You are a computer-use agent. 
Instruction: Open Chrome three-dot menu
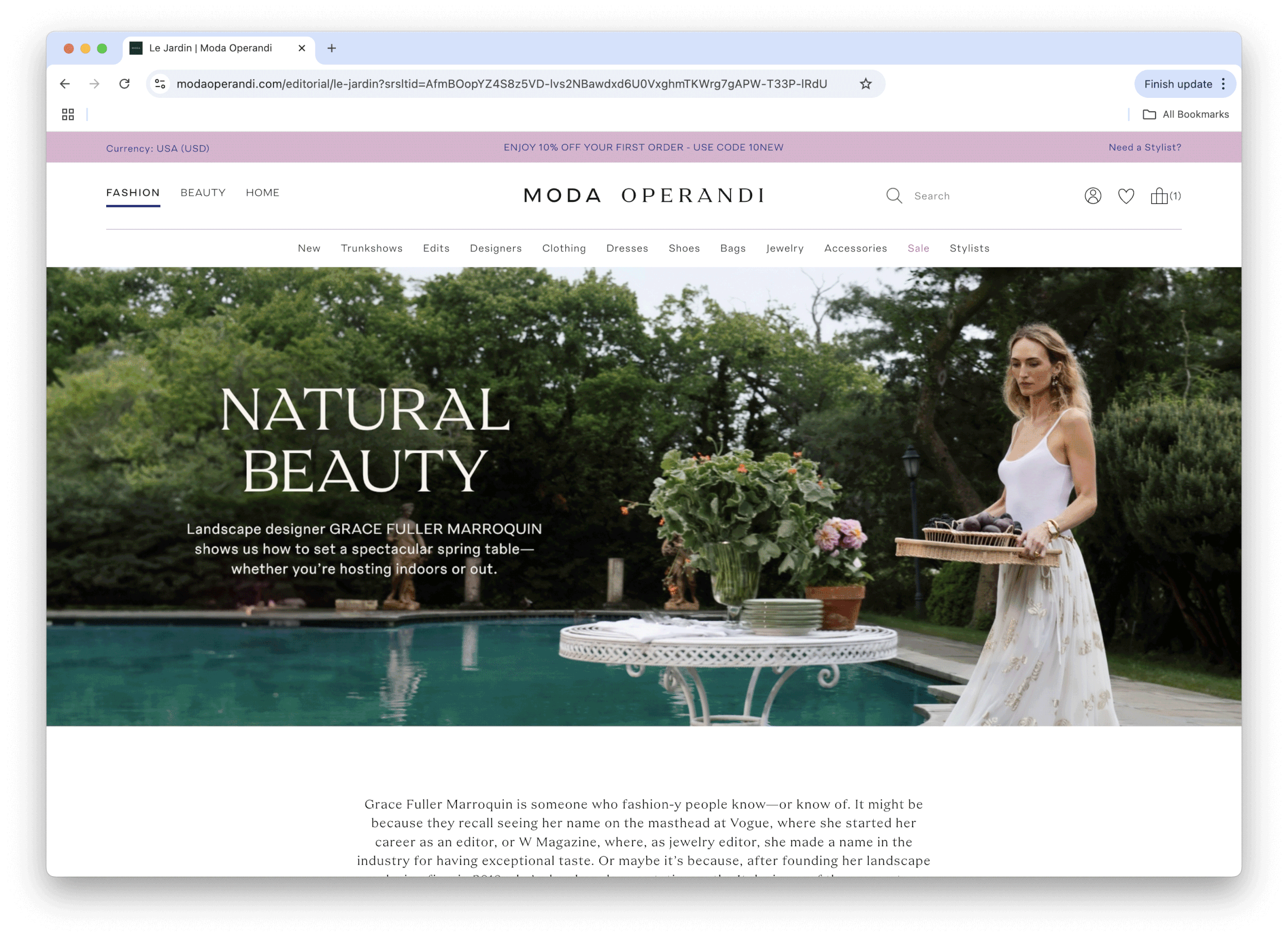tap(1223, 84)
